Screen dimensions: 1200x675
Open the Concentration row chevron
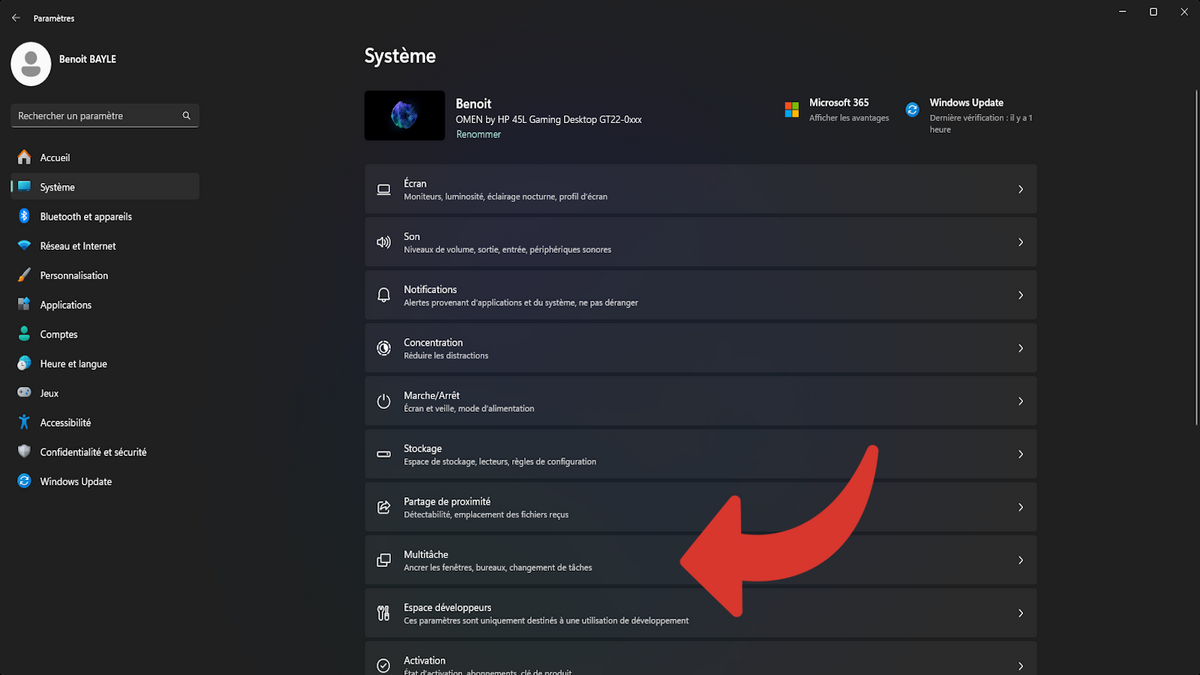(1020, 349)
